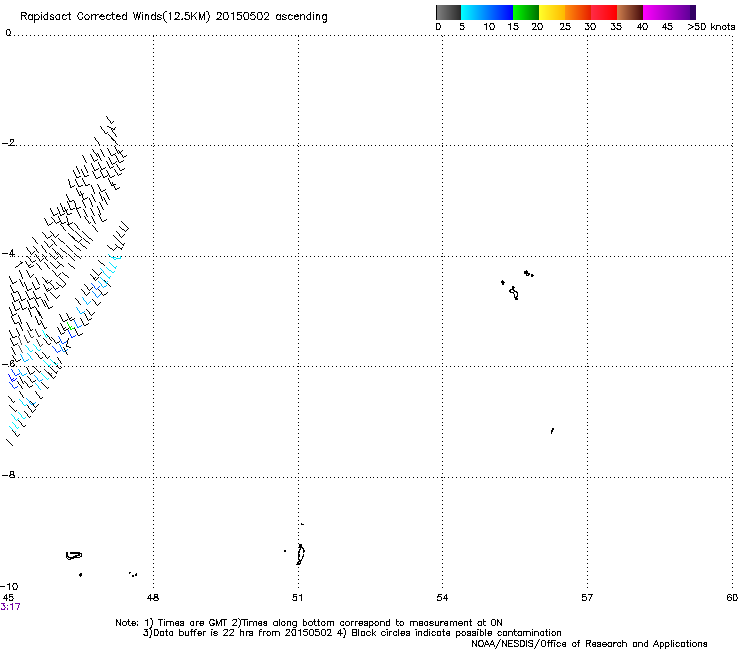Click latitude label '0' at top left
Screen dimensions: 740x650
point(8,33)
